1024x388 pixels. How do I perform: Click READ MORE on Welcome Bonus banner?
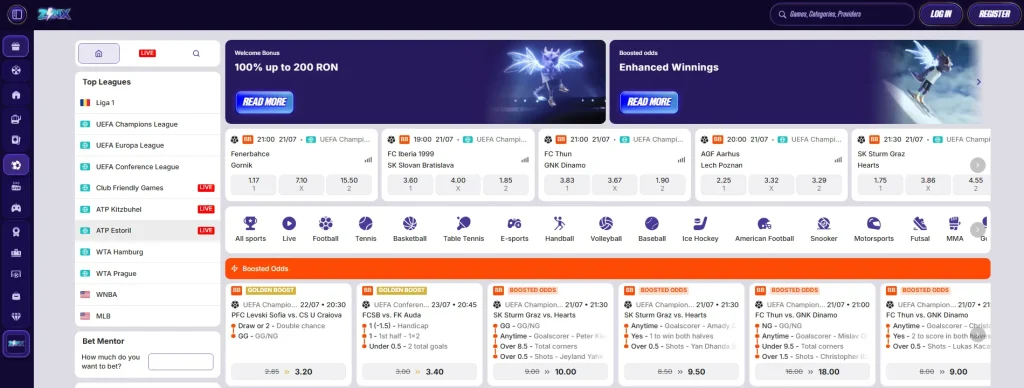[x=264, y=102]
